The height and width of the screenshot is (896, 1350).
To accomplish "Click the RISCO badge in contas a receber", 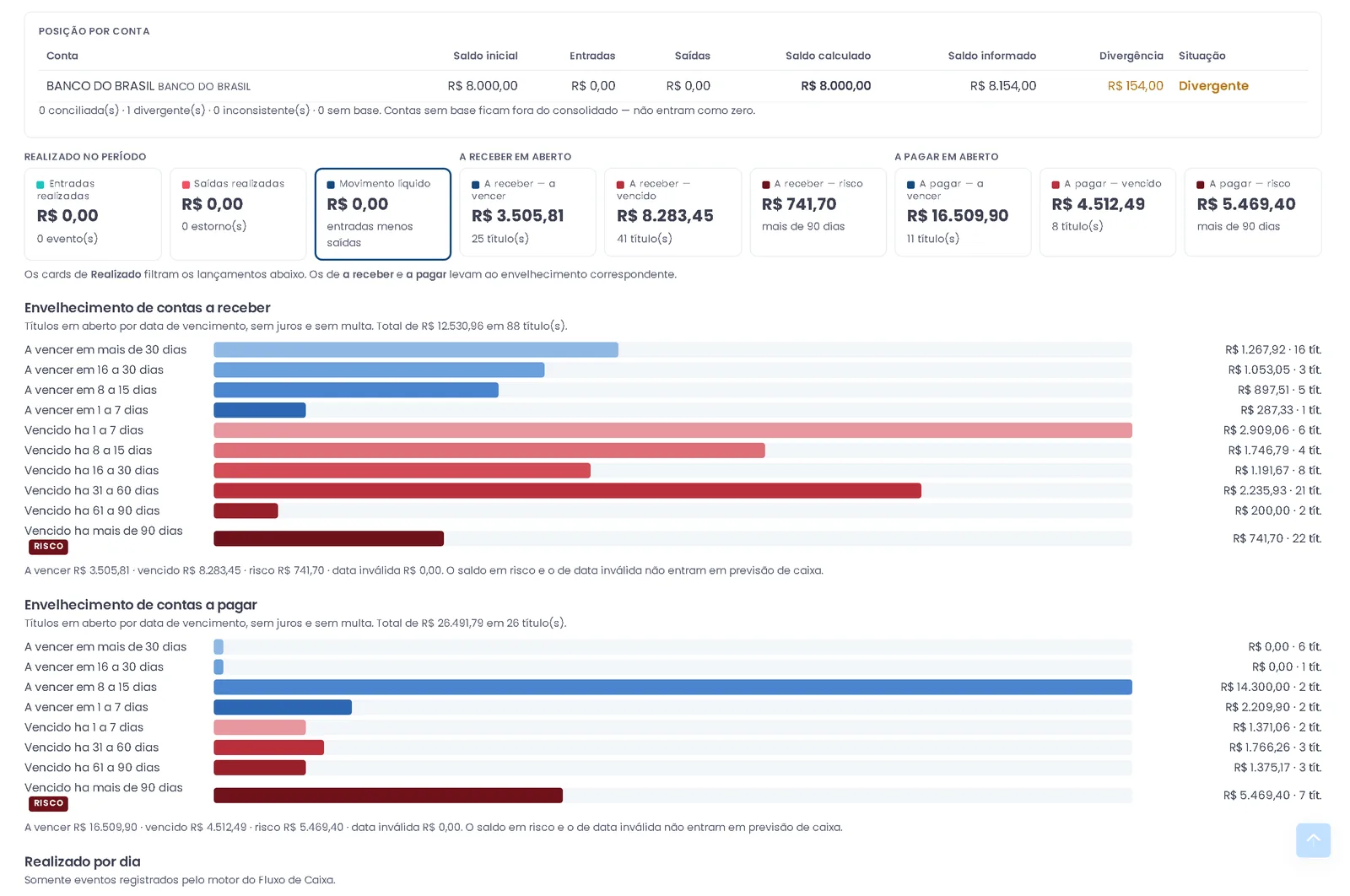I will point(48,547).
